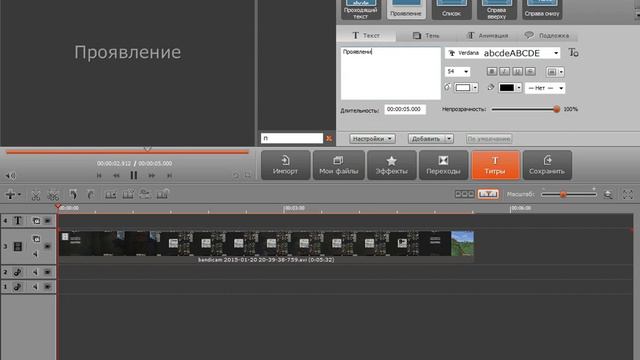This screenshot has height=360, width=640.
Task: Toggle visibility eye of audio track 2
Action: tap(48, 272)
